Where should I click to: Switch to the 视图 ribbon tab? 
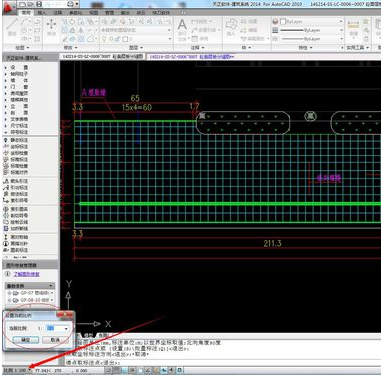coord(94,13)
